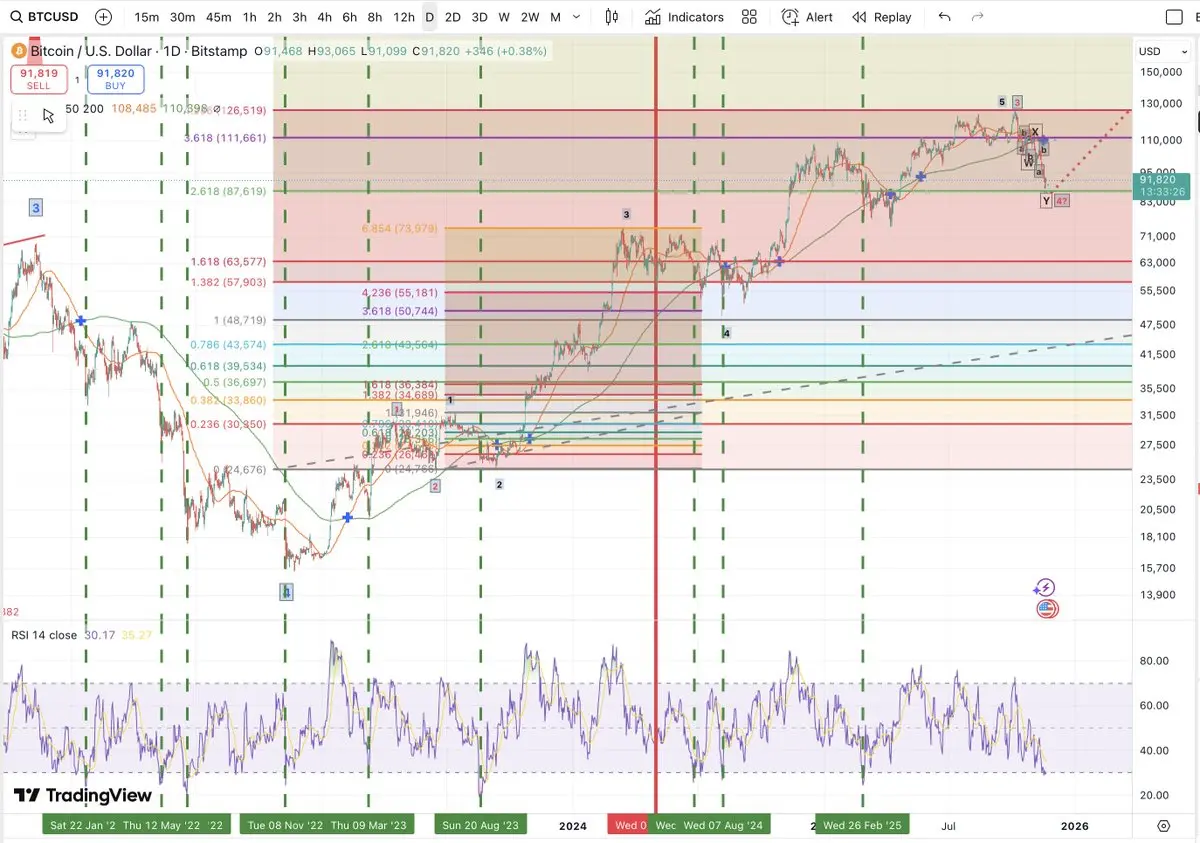The height and width of the screenshot is (843, 1200).
Task: Click the Wed 07 Aug '24 date label
Action: click(x=723, y=826)
